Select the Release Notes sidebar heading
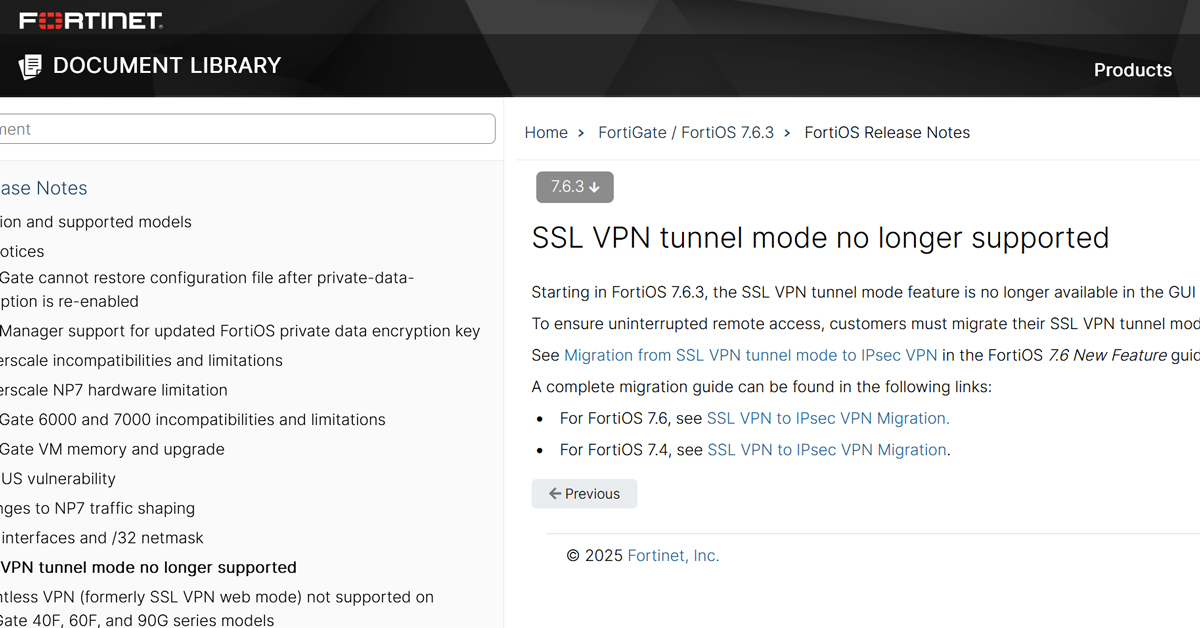The image size is (1200, 628). coord(44,188)
